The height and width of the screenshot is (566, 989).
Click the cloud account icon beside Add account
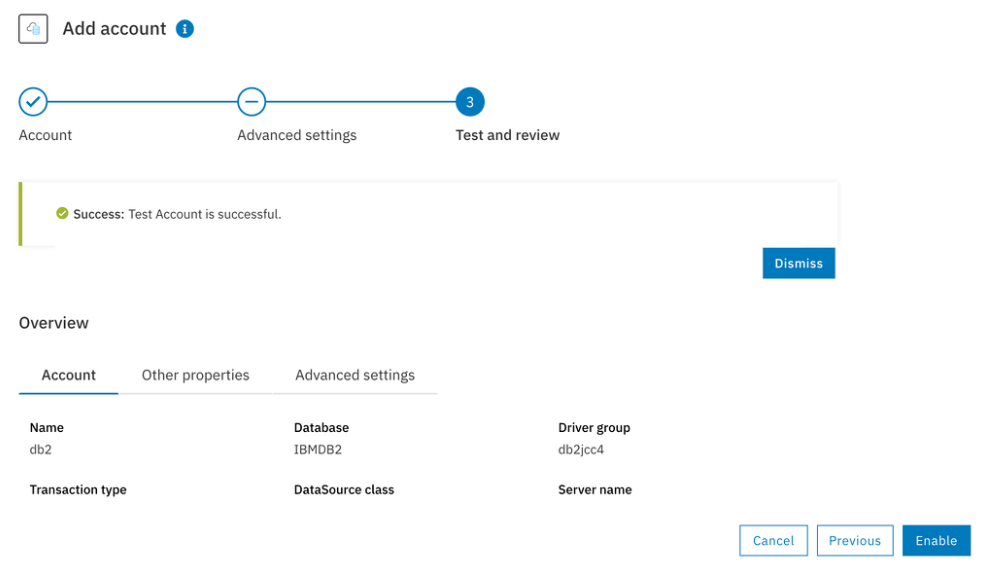click(x=33, y=28)
